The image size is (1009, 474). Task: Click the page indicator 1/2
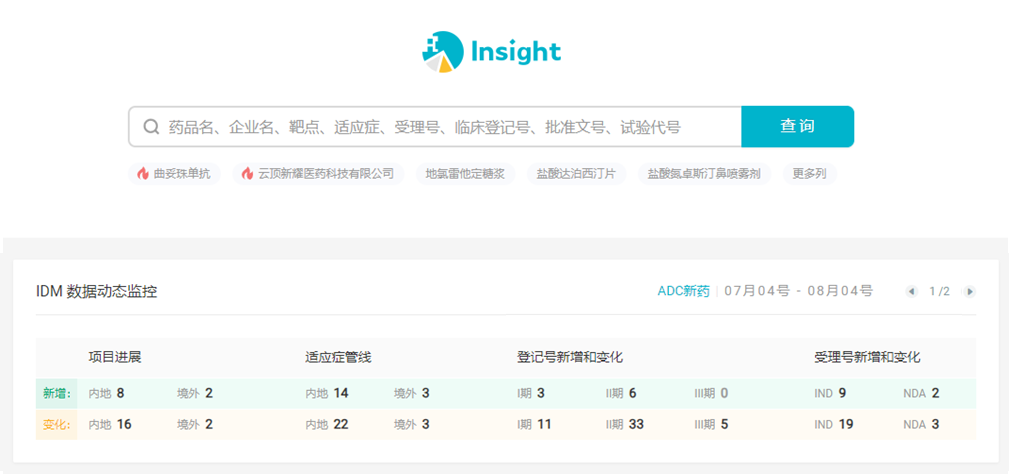pos(940,291)
